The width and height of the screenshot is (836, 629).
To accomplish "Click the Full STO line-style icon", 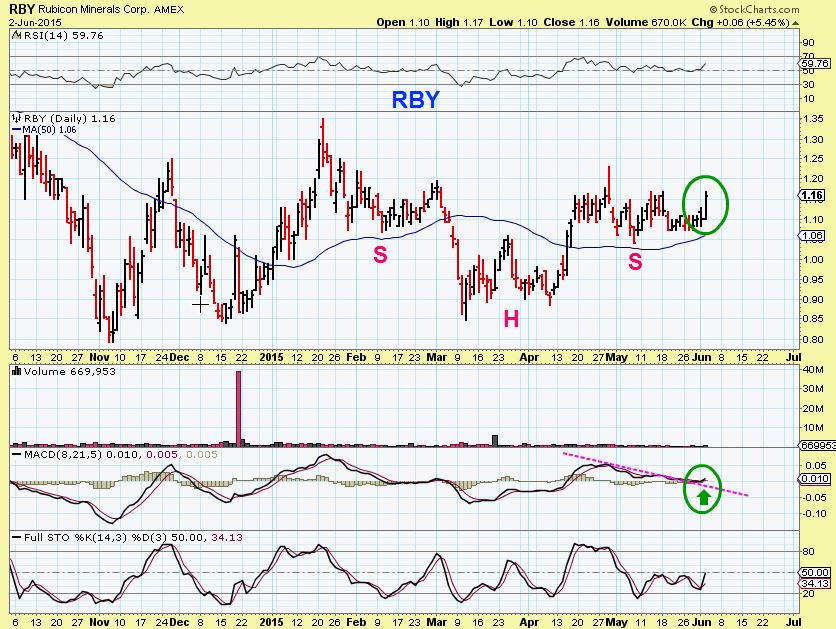I will pyautogui.click(x=16, y=536).
